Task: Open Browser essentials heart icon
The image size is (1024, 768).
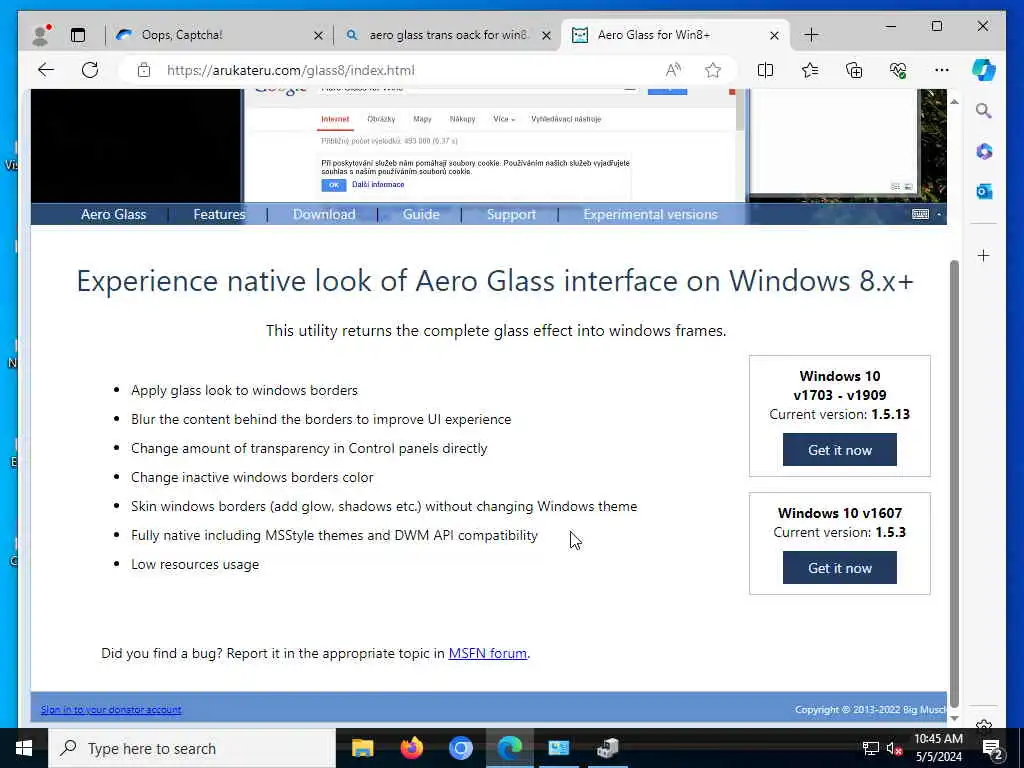Action: point(898,70)
